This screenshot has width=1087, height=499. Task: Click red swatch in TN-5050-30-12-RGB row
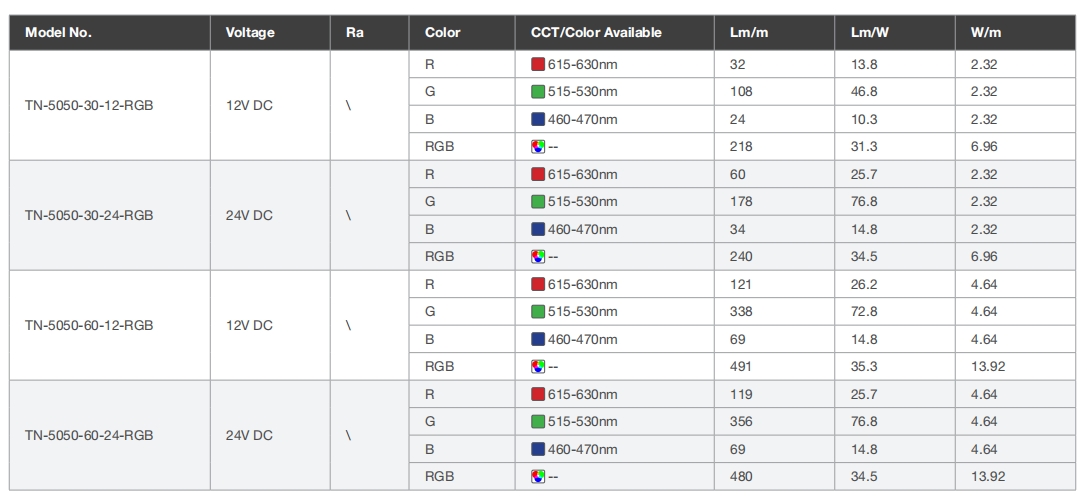(x=538, y=64)
